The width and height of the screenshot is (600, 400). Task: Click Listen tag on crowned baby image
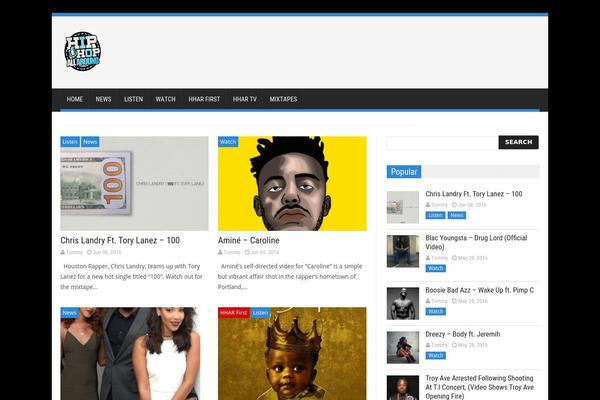(261, 312)
